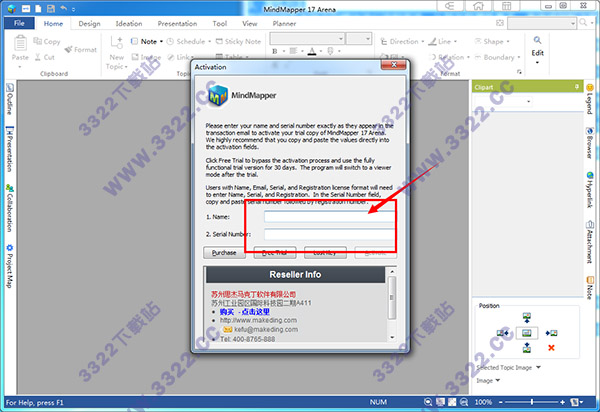Click zoom out minus on status bar

point(501,402)
